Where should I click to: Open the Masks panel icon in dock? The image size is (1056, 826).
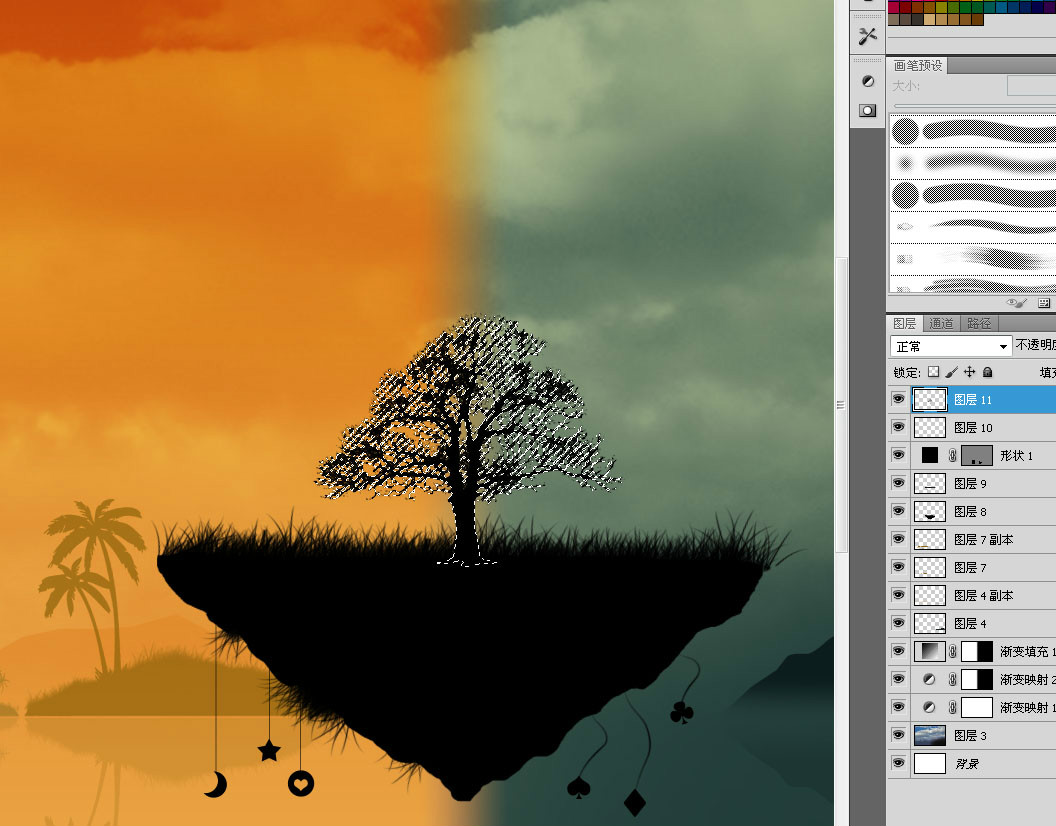(867, 110)
